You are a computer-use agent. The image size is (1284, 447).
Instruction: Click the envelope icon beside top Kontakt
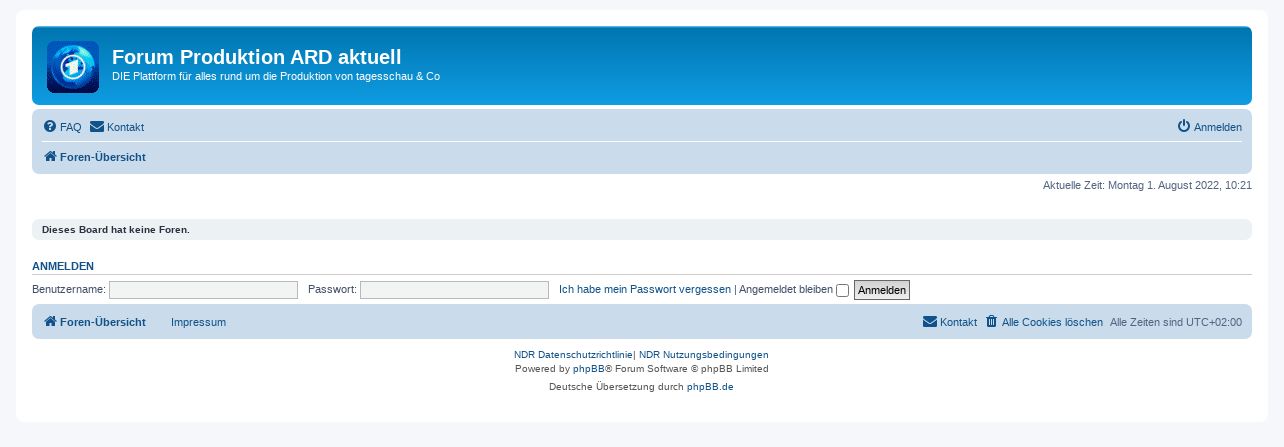click(x=97, y=127)
